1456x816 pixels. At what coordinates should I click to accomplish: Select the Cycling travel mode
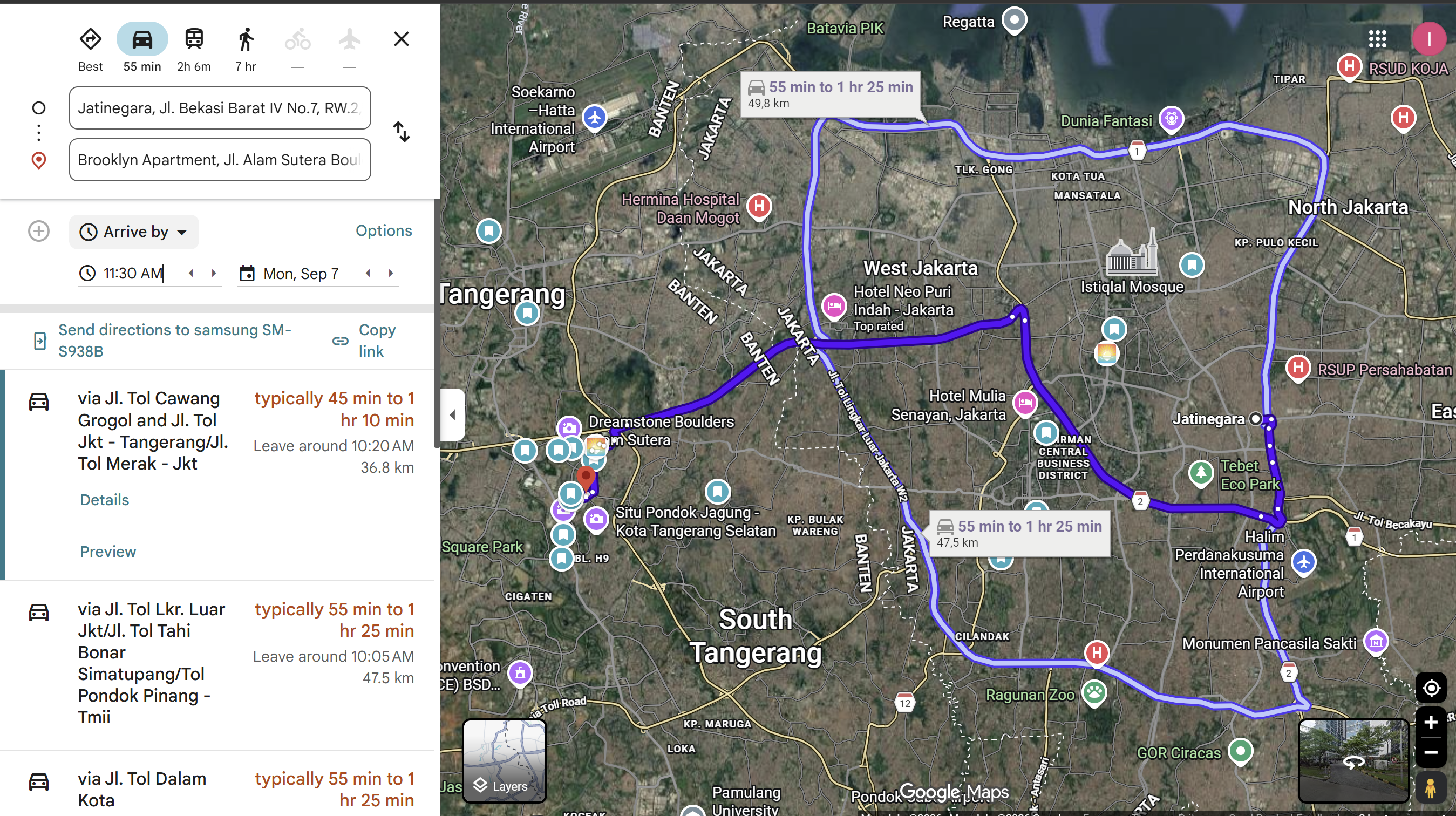(x=298, y=39)
